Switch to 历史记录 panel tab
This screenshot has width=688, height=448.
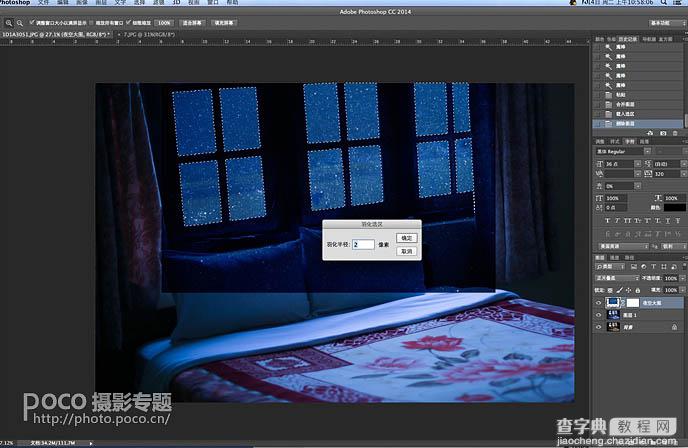click(628, 39)
